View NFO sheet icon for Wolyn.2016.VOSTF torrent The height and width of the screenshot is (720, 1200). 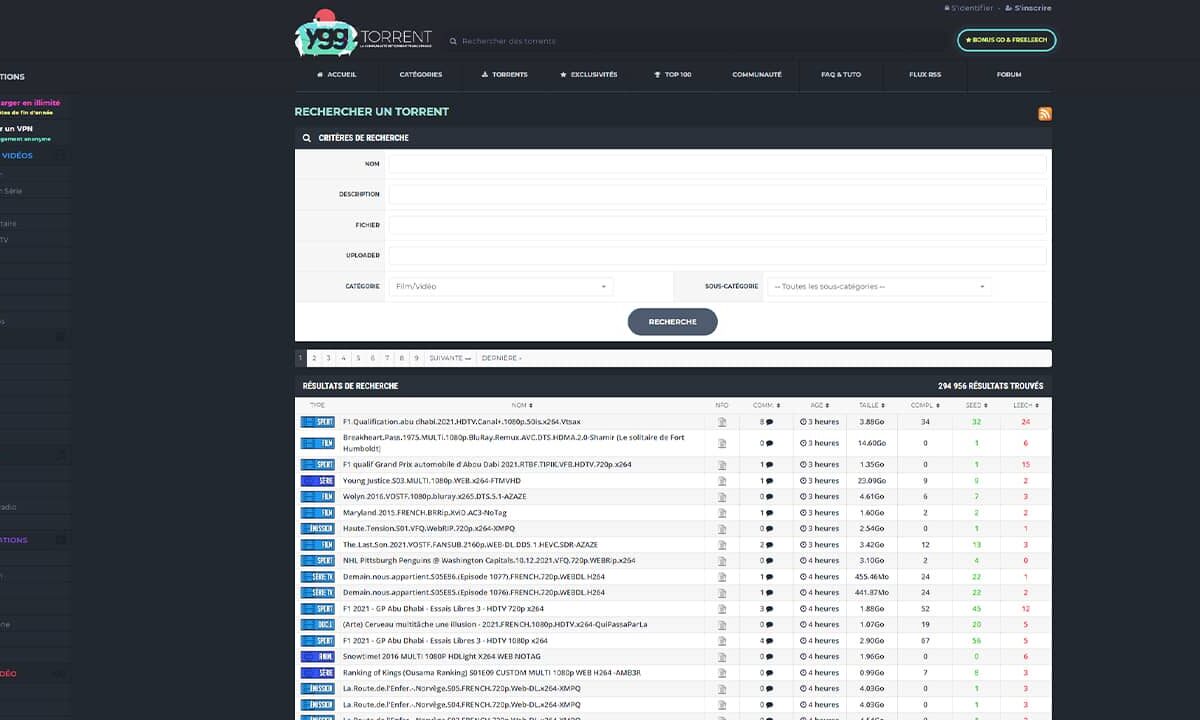click(722, 496)
